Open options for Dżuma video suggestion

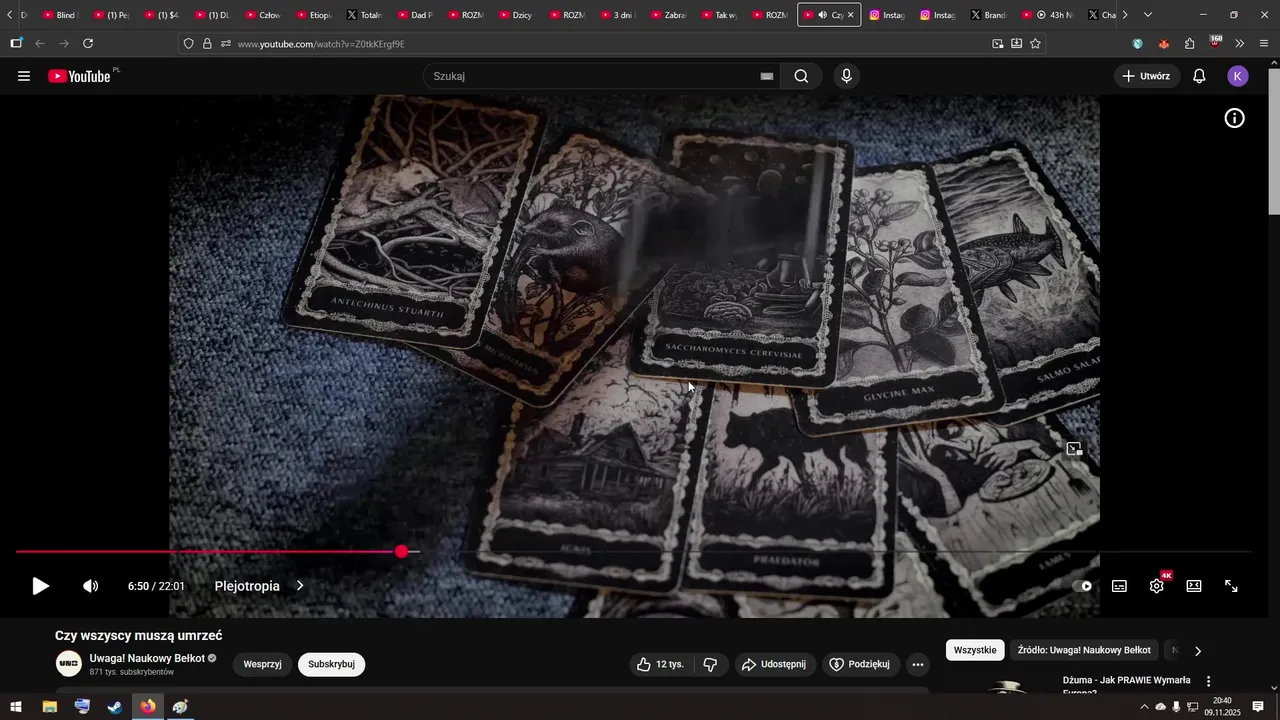click(x=1208, y=681)
